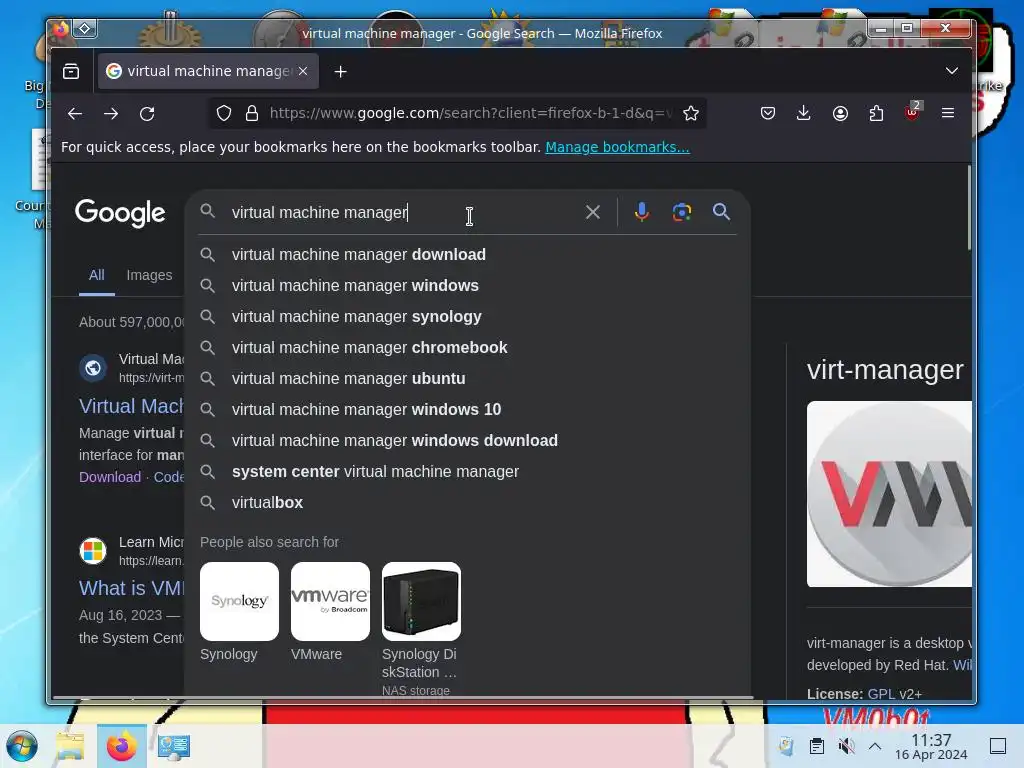Go back to the previous page
The height and width of the screenshot is (768, 1024).
point(75,114)
